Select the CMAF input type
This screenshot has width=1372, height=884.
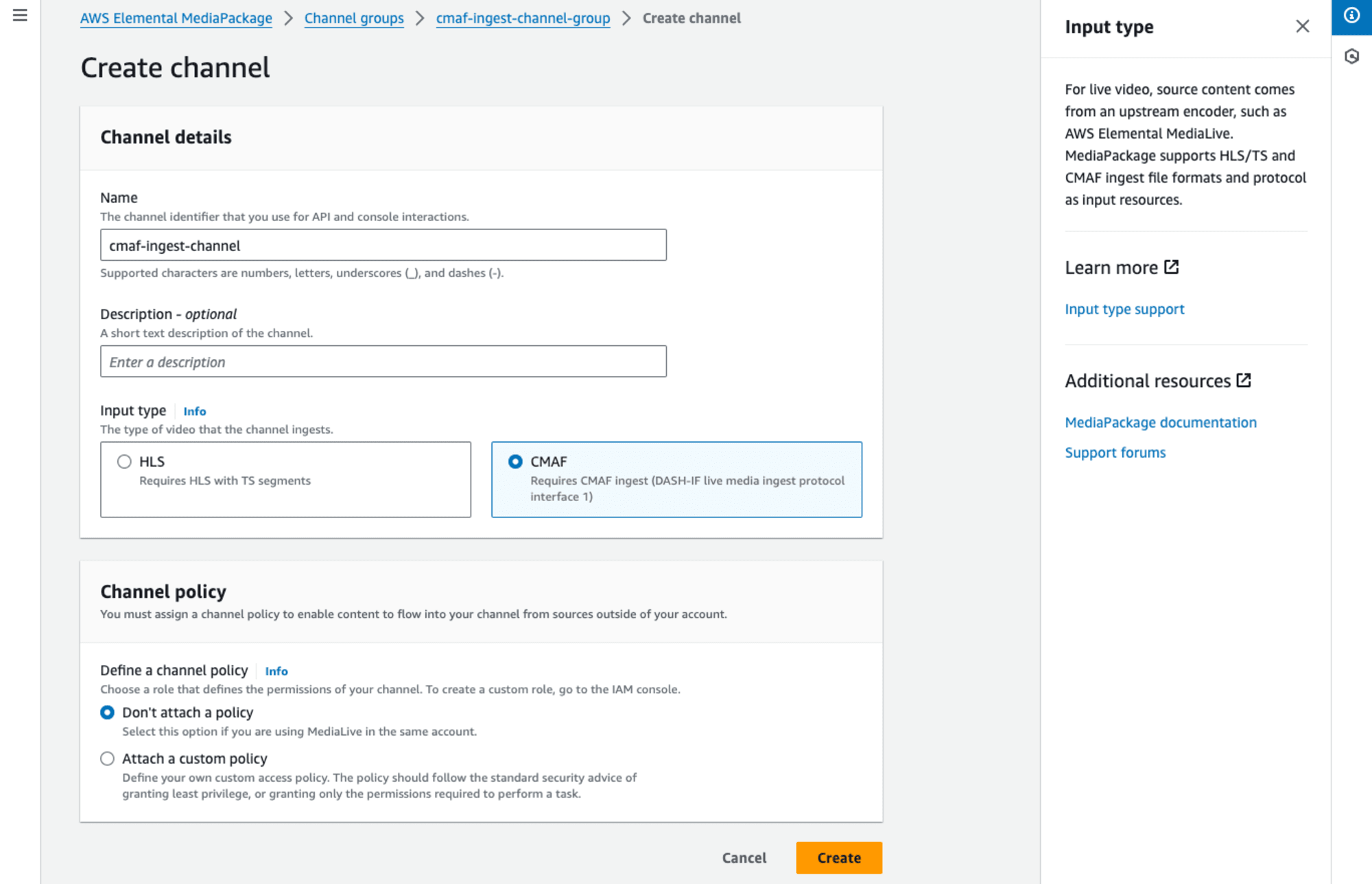click(x=515, y=461)
